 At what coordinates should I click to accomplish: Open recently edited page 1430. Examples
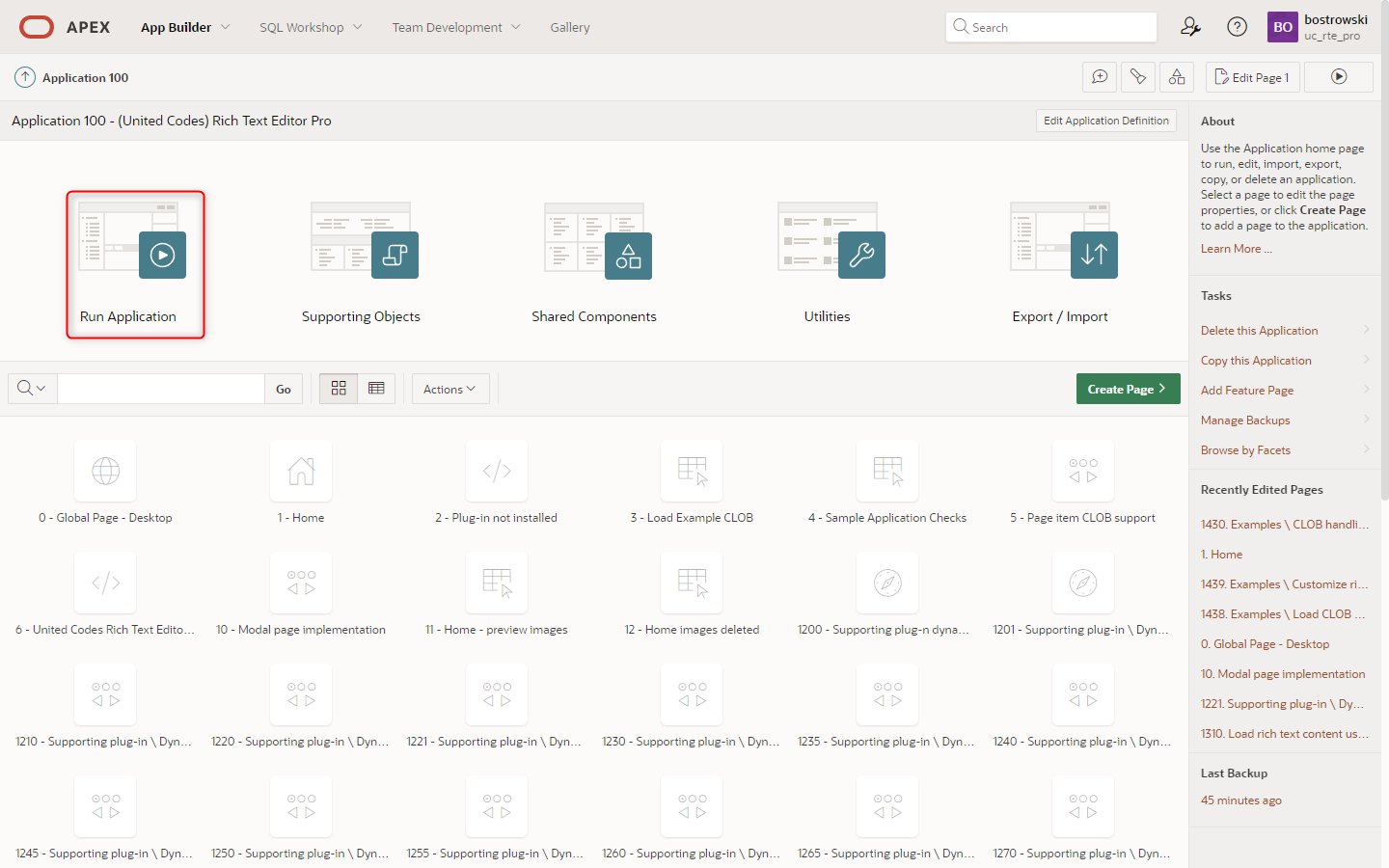(1285, 525)
